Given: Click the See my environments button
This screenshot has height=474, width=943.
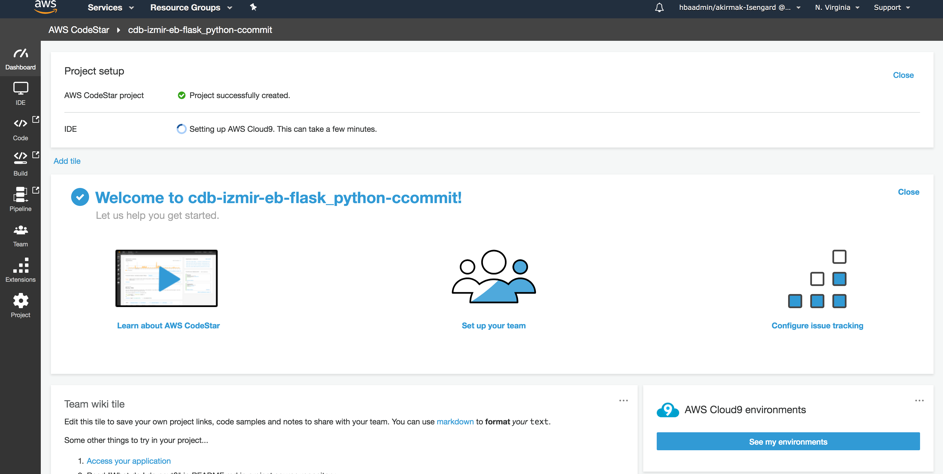Looking at the screenshot, I should (788, 441).
